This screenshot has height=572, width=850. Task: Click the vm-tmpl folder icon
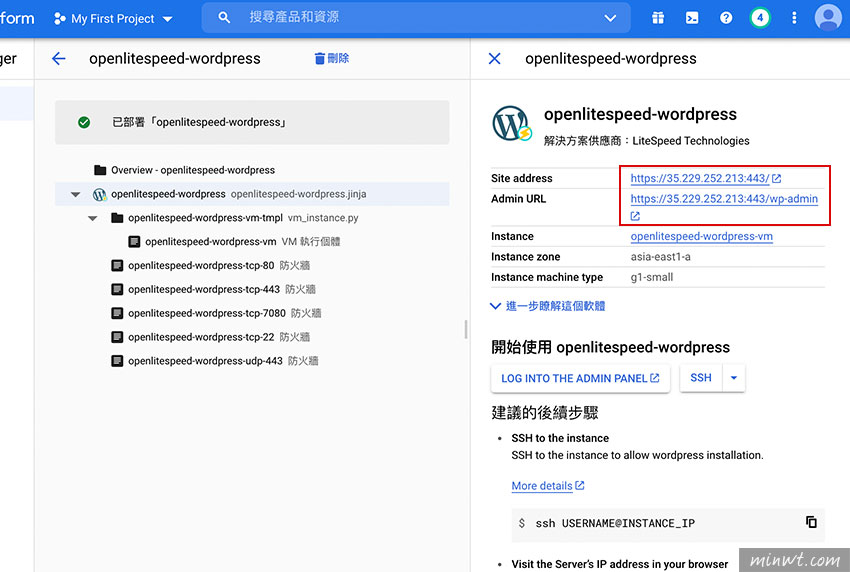pyautogui.click(x=117, y=218)
